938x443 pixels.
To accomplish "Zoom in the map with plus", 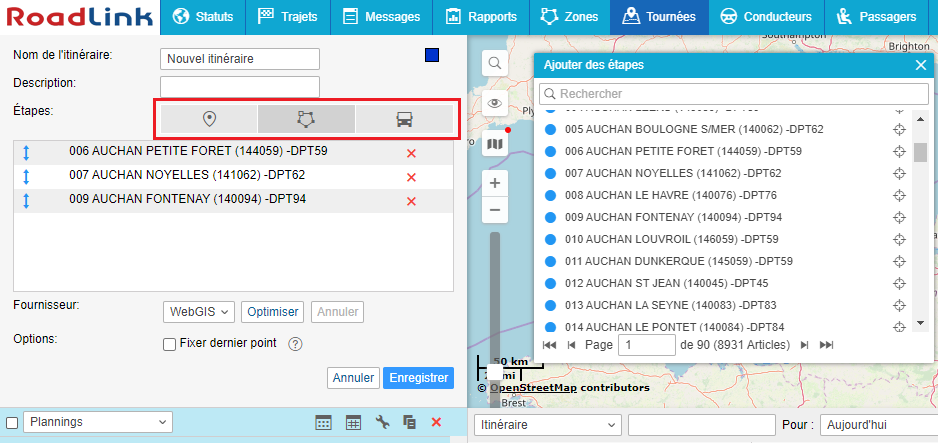I will click(495, 184).
